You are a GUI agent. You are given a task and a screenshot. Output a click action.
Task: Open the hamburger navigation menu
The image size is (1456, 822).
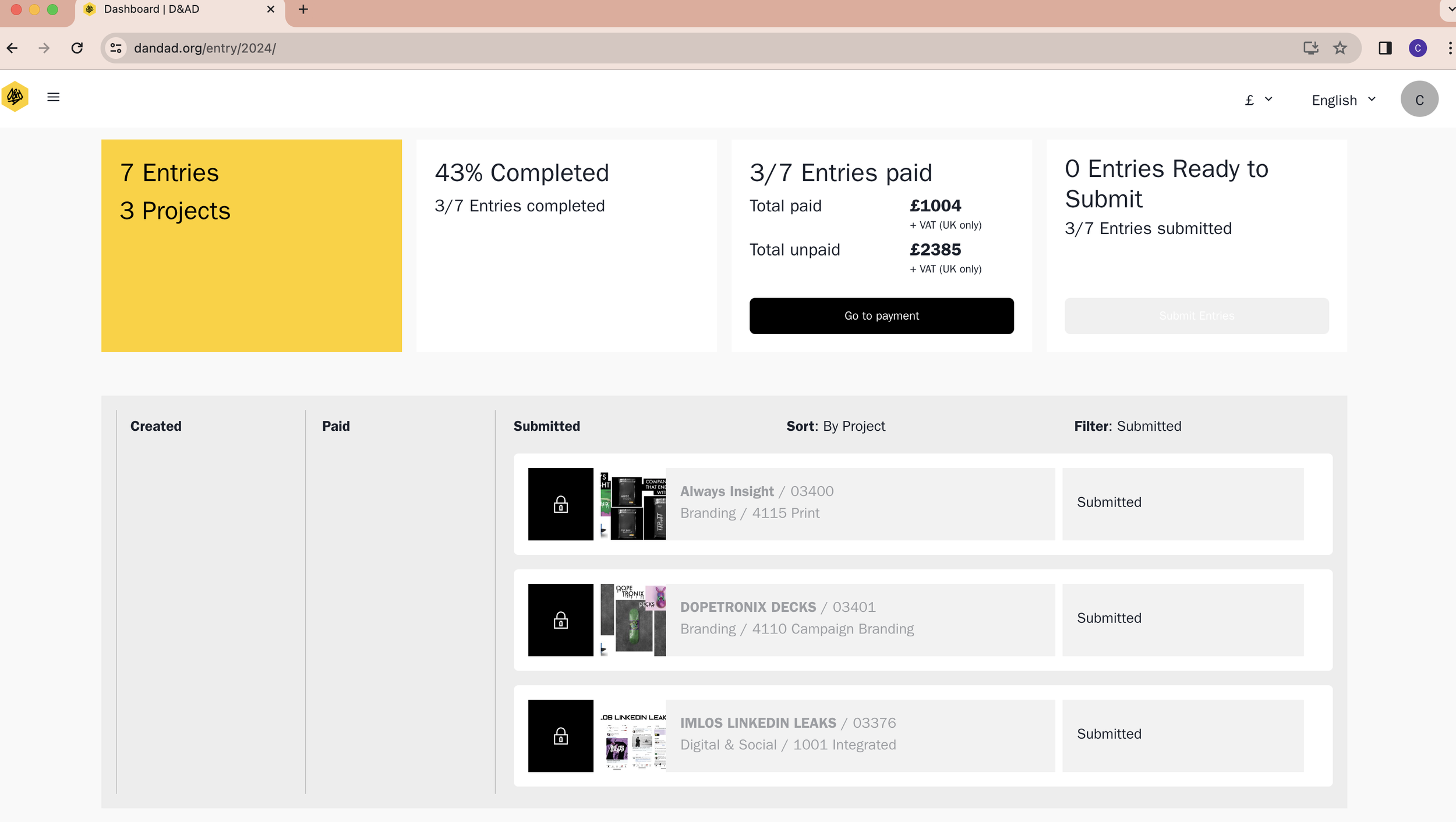click(x=53, y=97)
